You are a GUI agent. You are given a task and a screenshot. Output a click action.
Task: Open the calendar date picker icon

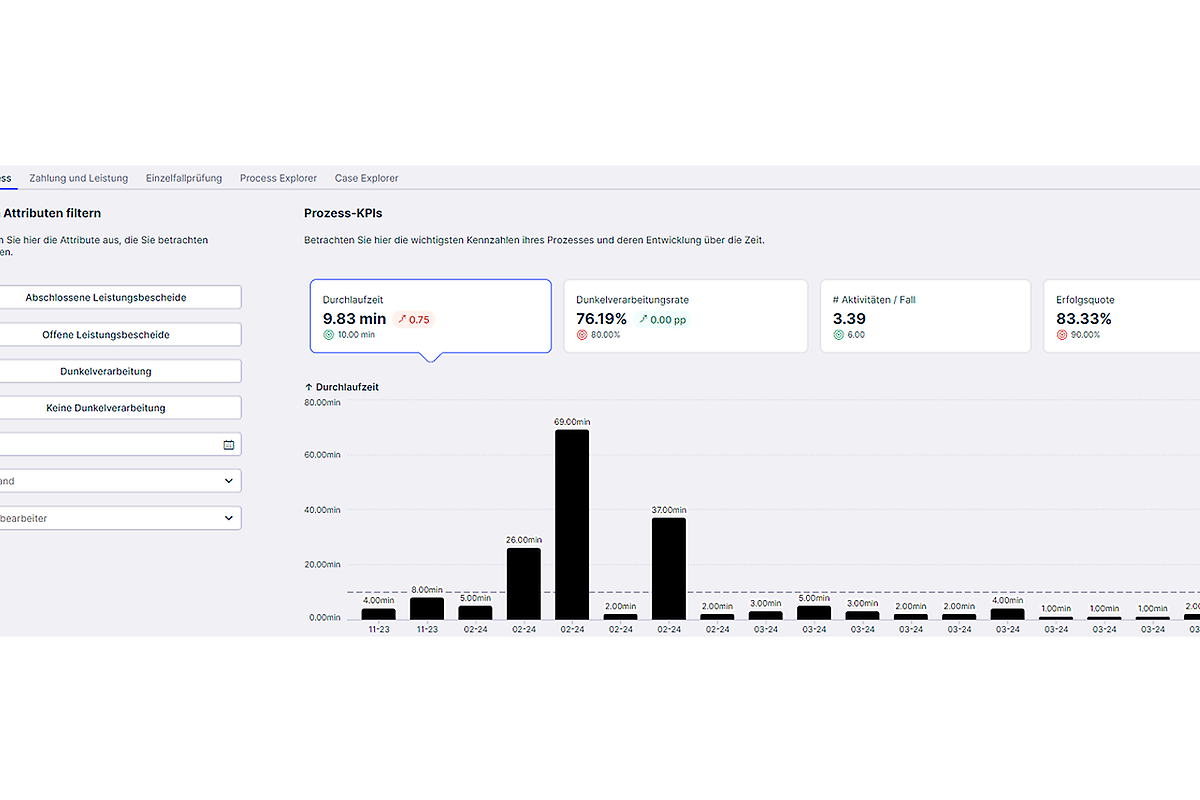point(228,445)
